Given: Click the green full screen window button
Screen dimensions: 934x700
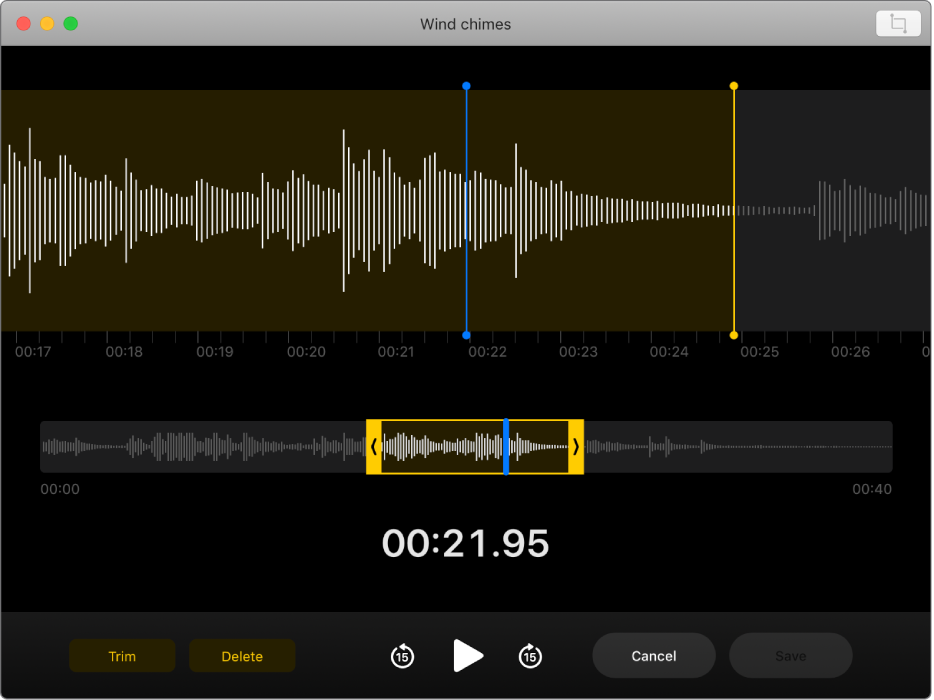Looking at the screenshot, I should click(x=71, y=24).
